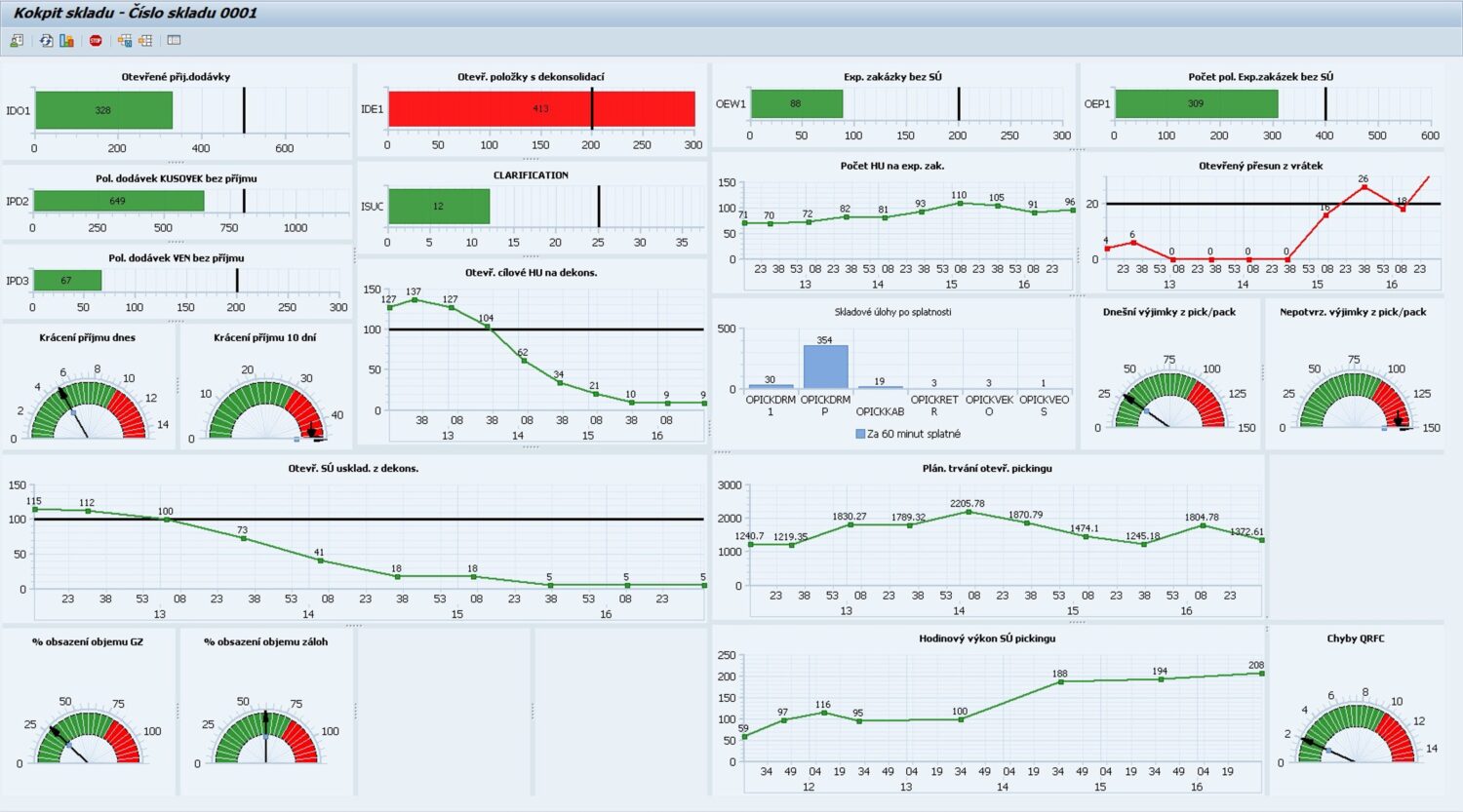The height and width of the screenshot is (812, 1463).
Task: Toggle the 'Za 60 minut splatné' legend label
Action: (914, 434)
